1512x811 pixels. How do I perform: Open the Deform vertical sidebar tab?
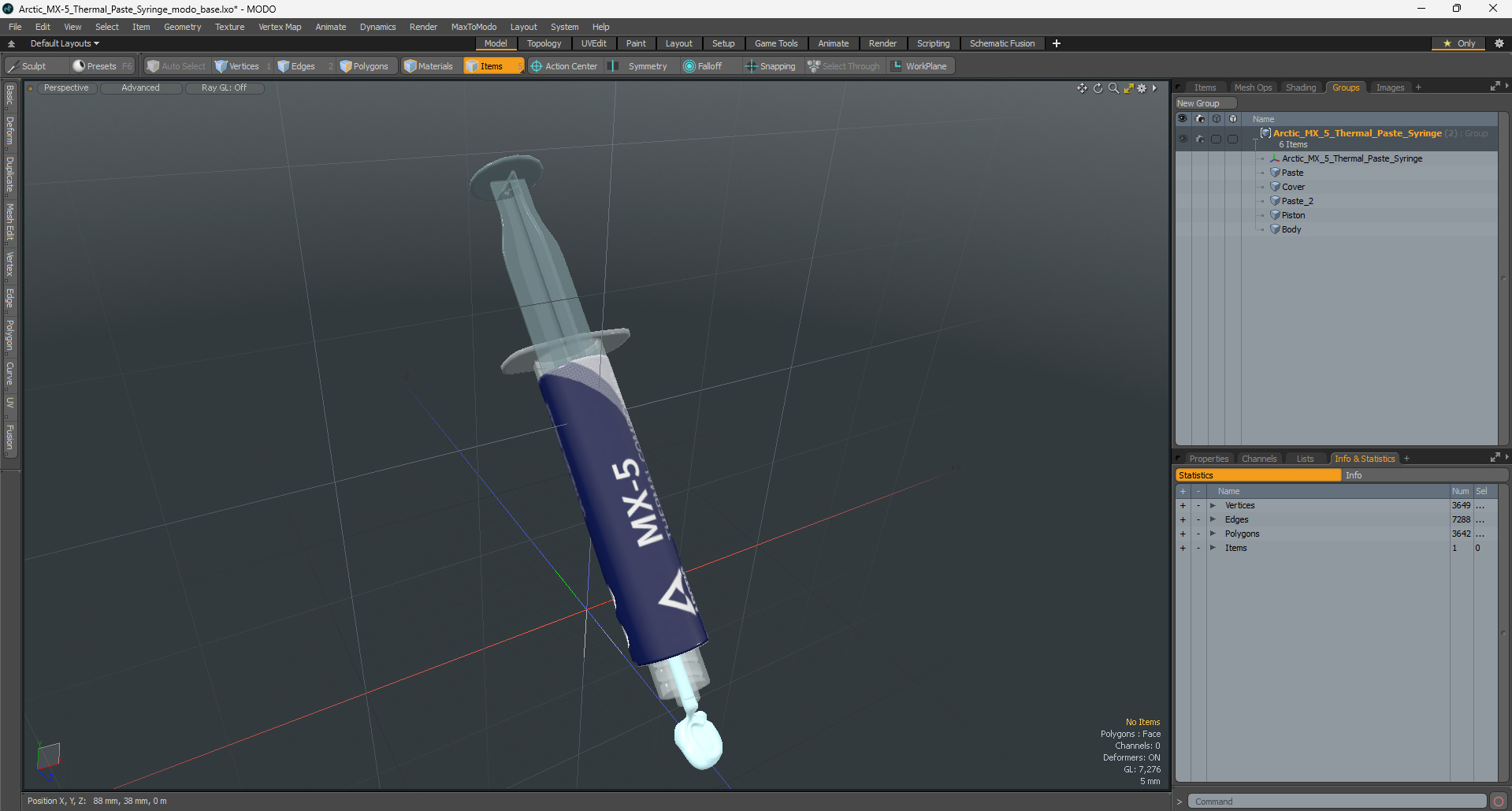[9, 131]
